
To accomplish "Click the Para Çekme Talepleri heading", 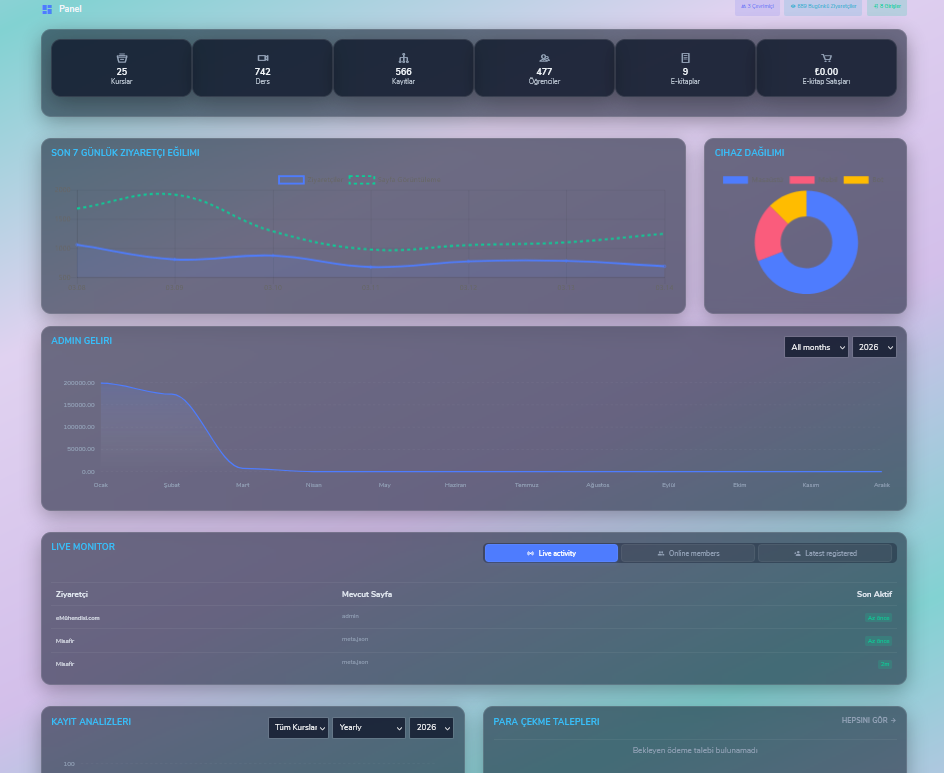I will pos(546,722).
